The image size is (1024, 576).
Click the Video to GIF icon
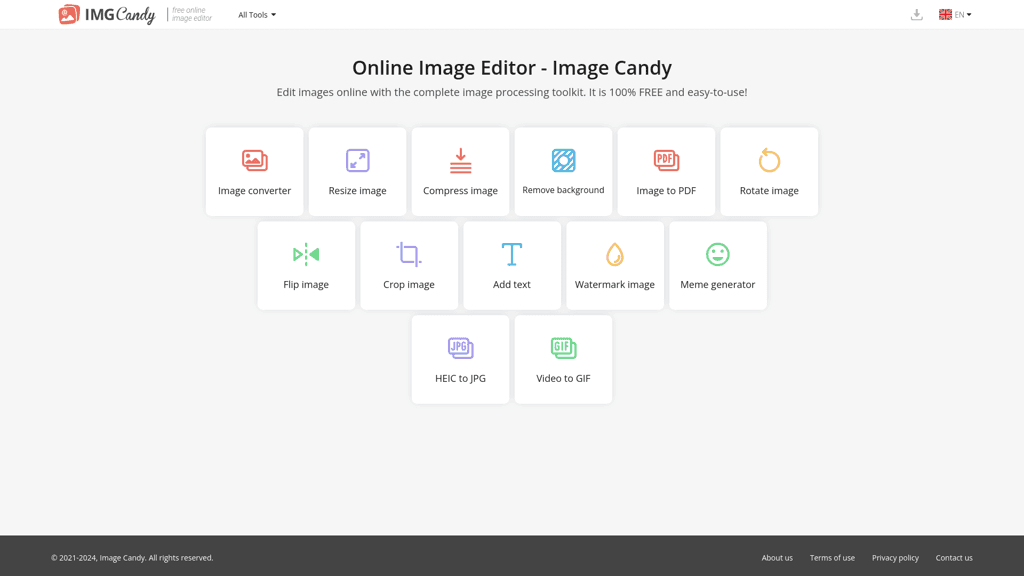[x=564, y=348]
